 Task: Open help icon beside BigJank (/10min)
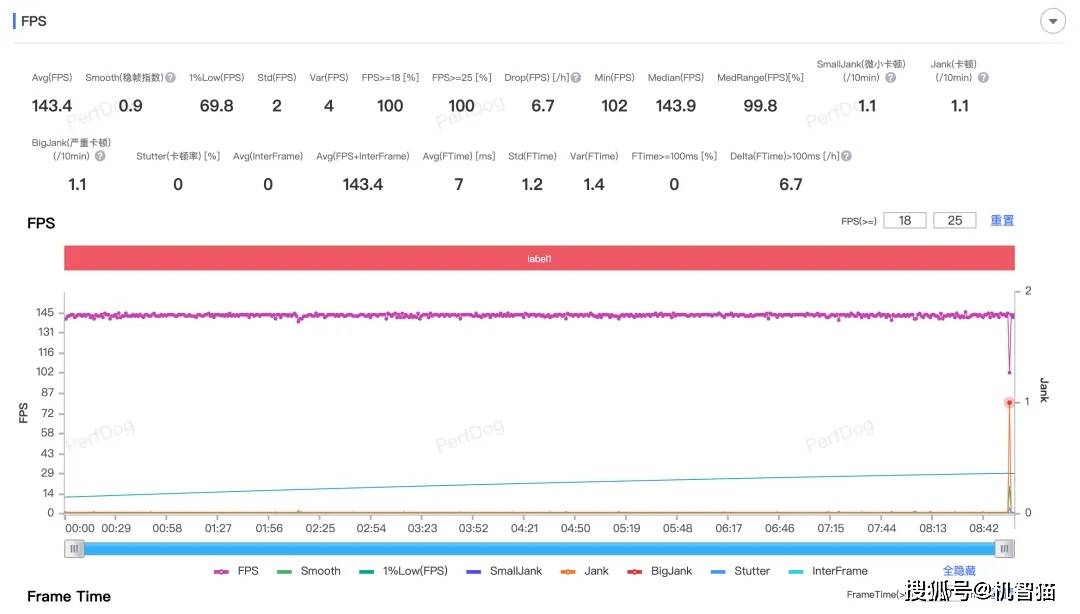click(100, 156)
